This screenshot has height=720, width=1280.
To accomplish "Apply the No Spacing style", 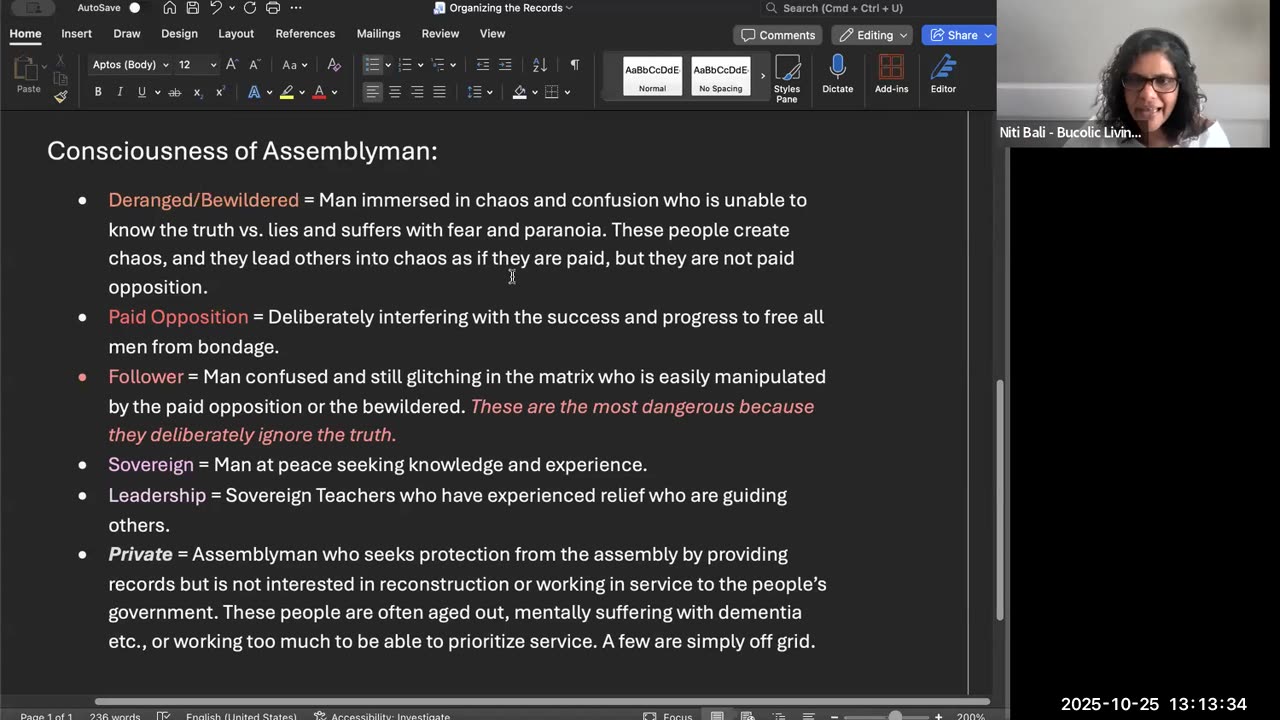I will tap(720, 76).
